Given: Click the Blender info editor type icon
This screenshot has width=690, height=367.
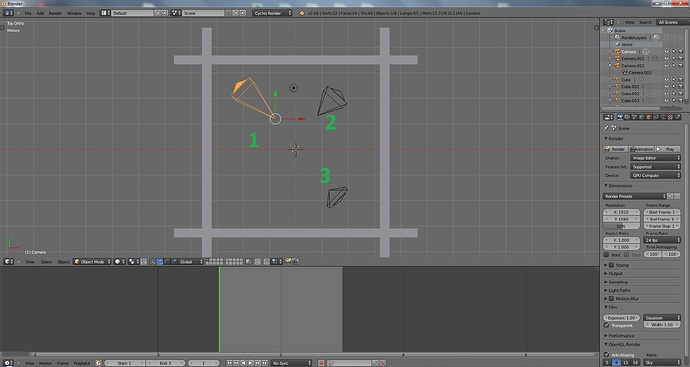Looking at the screenshot, I should coord(7,13).
